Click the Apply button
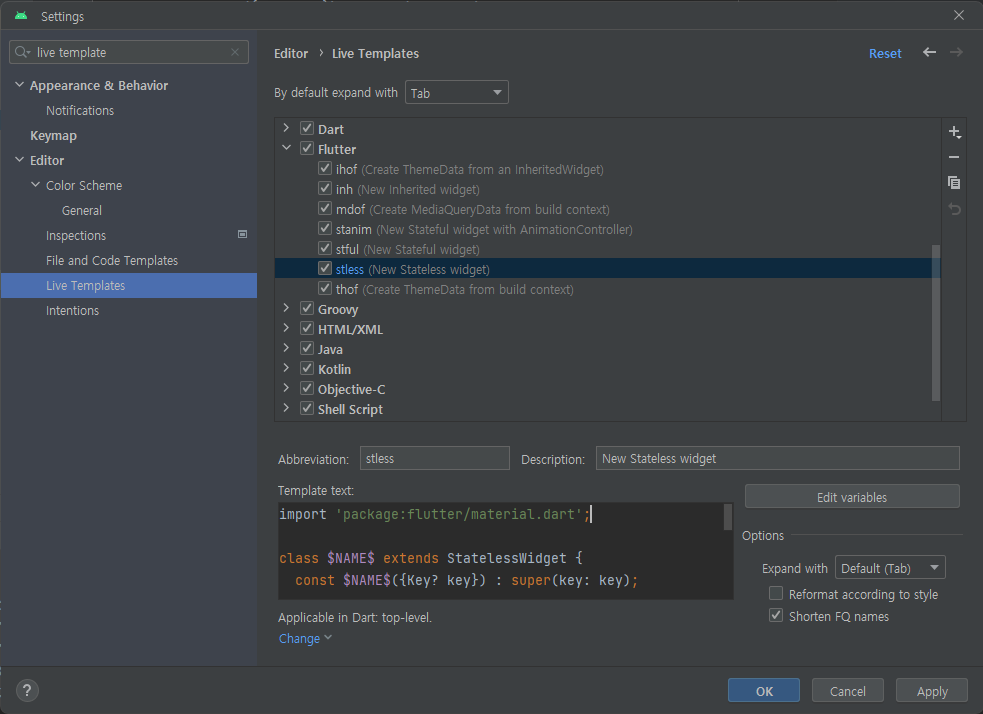The image size is (983, 714). pyautogui.click(x=932, y=691)
